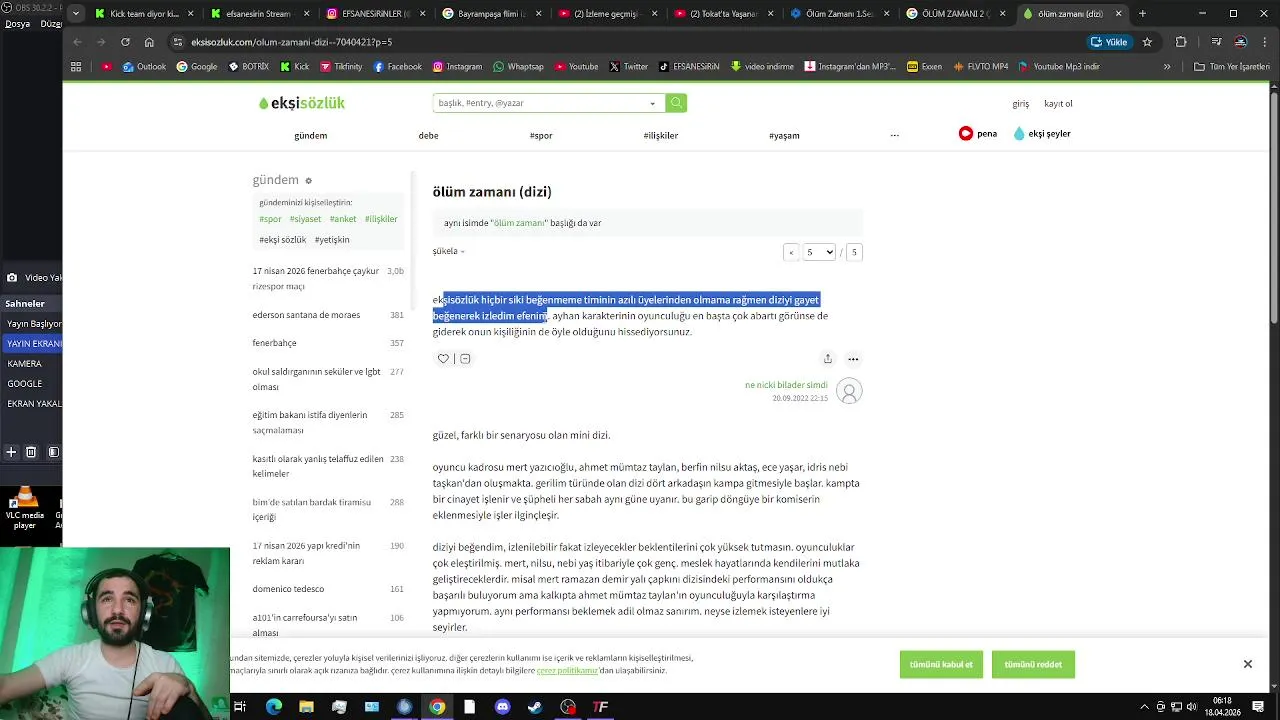Select the #spor navigation tab
The width and height of the screenshot is (1280, 720).
tap(541, 136)
